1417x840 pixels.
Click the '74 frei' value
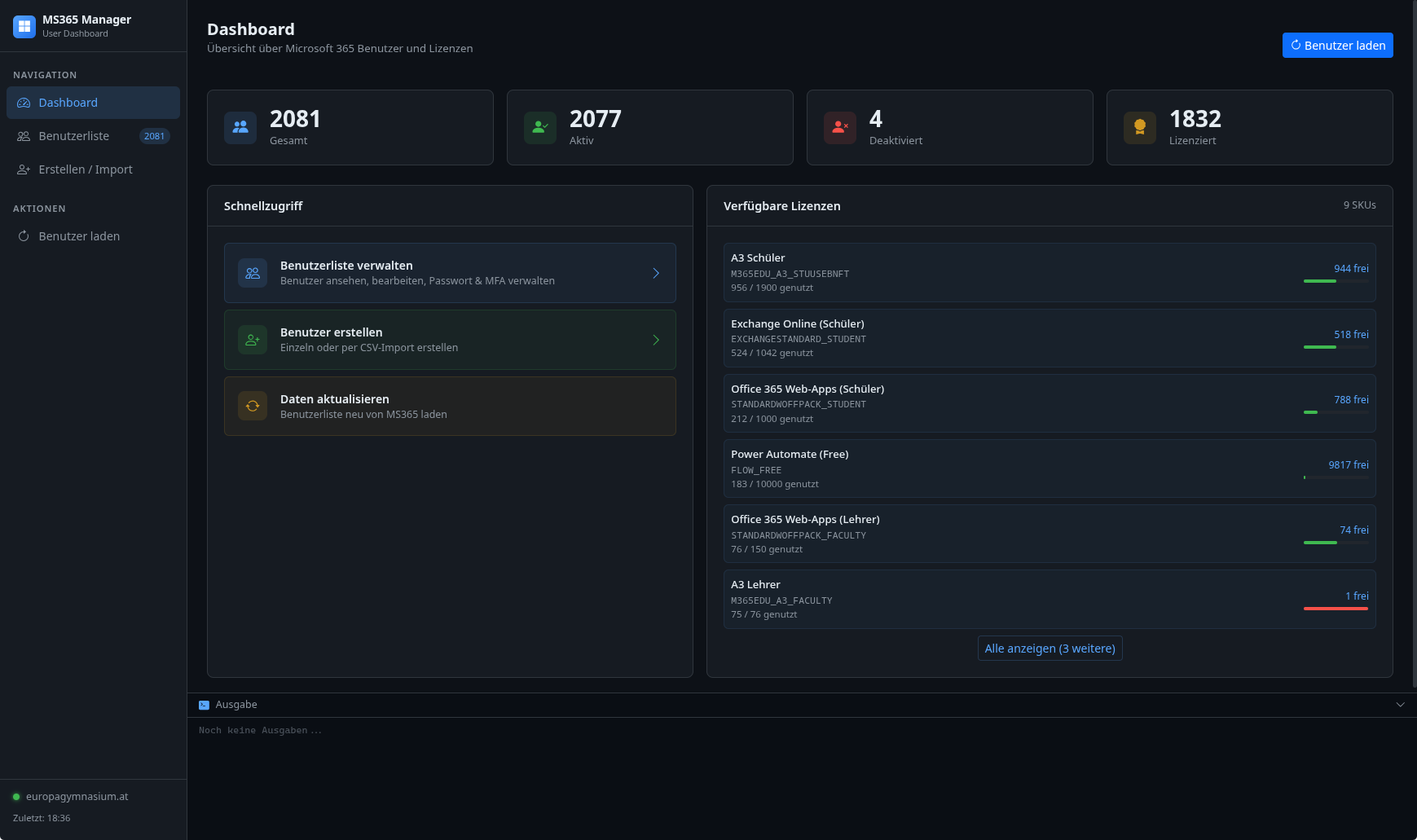pyautogui.click(x=1354, y=530)
